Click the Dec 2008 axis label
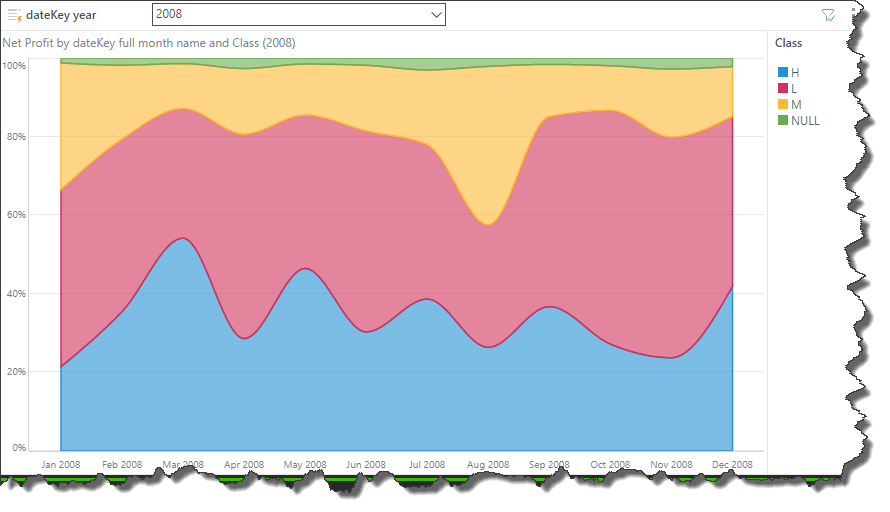The width and height of the screenshot is (890, 512). [732, 465]
